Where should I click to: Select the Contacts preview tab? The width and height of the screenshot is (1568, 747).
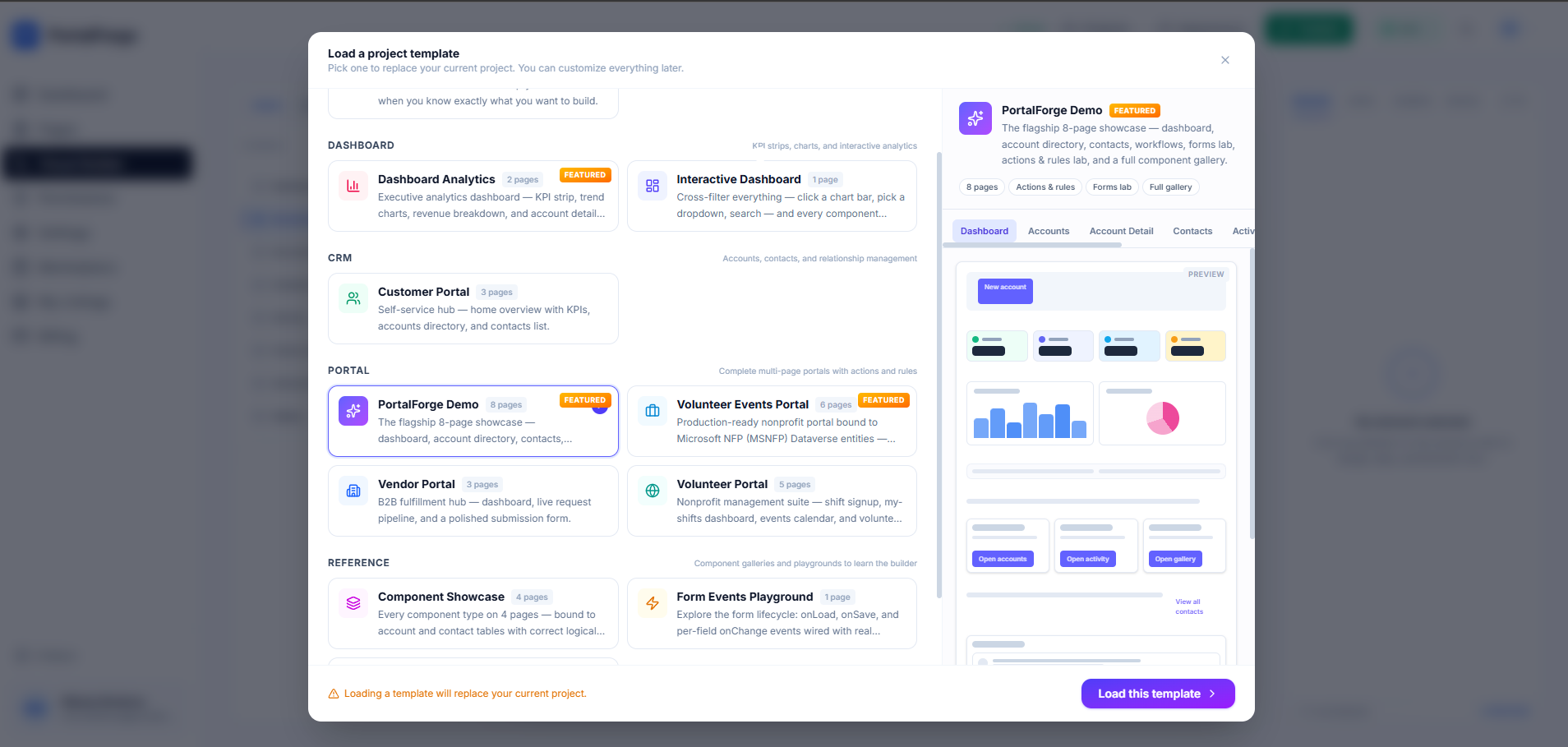point(1192,231)
